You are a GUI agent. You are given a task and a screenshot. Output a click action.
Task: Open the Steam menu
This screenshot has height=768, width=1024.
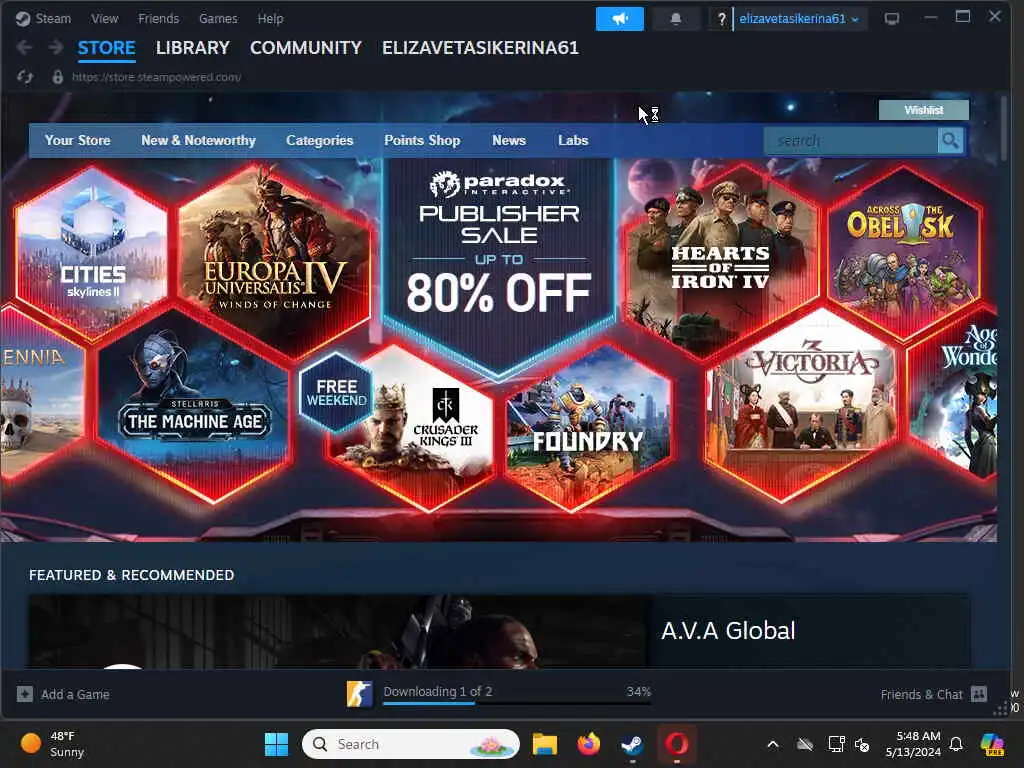click(x=53, y=18)
